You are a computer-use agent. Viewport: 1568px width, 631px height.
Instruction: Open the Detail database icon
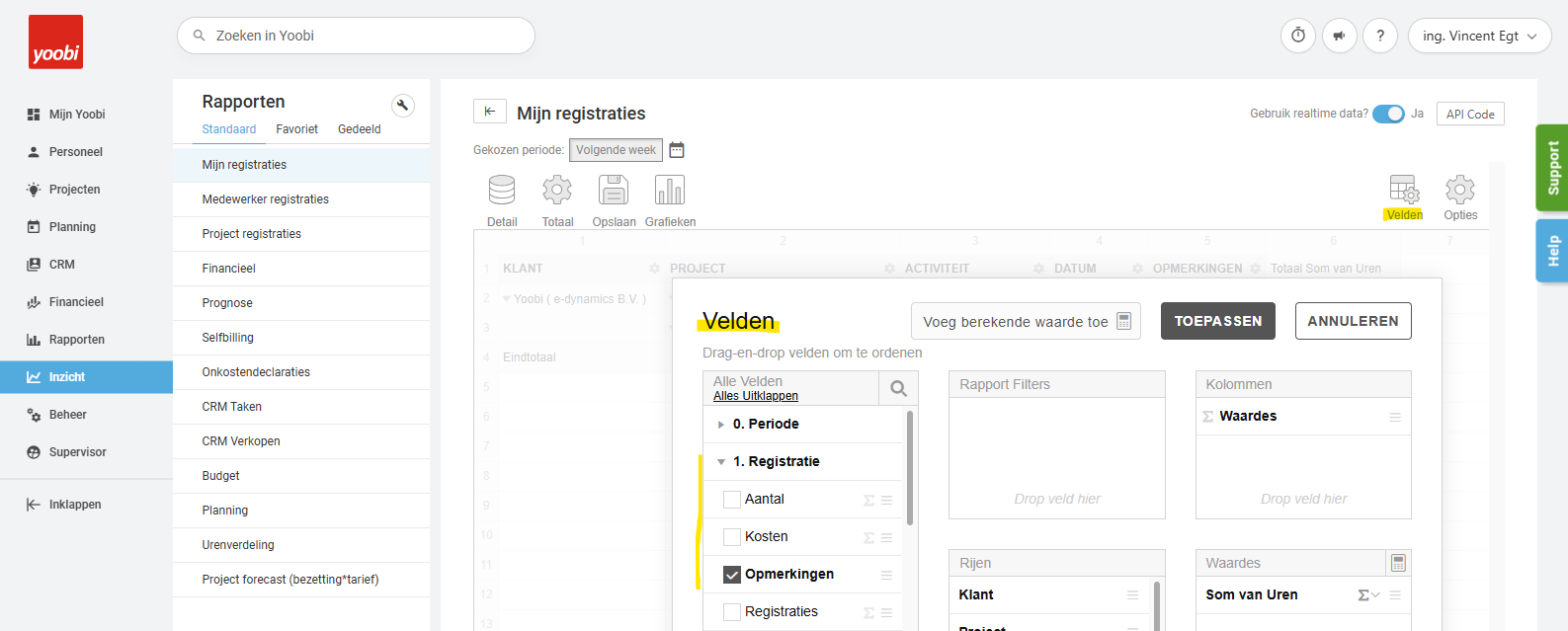502,190
